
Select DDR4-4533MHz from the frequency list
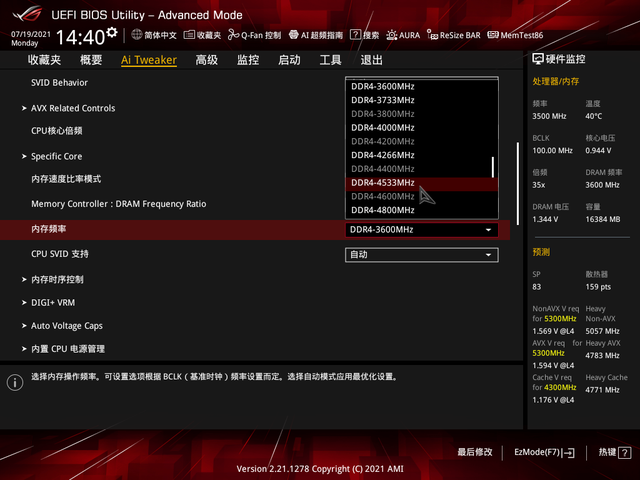421,183
